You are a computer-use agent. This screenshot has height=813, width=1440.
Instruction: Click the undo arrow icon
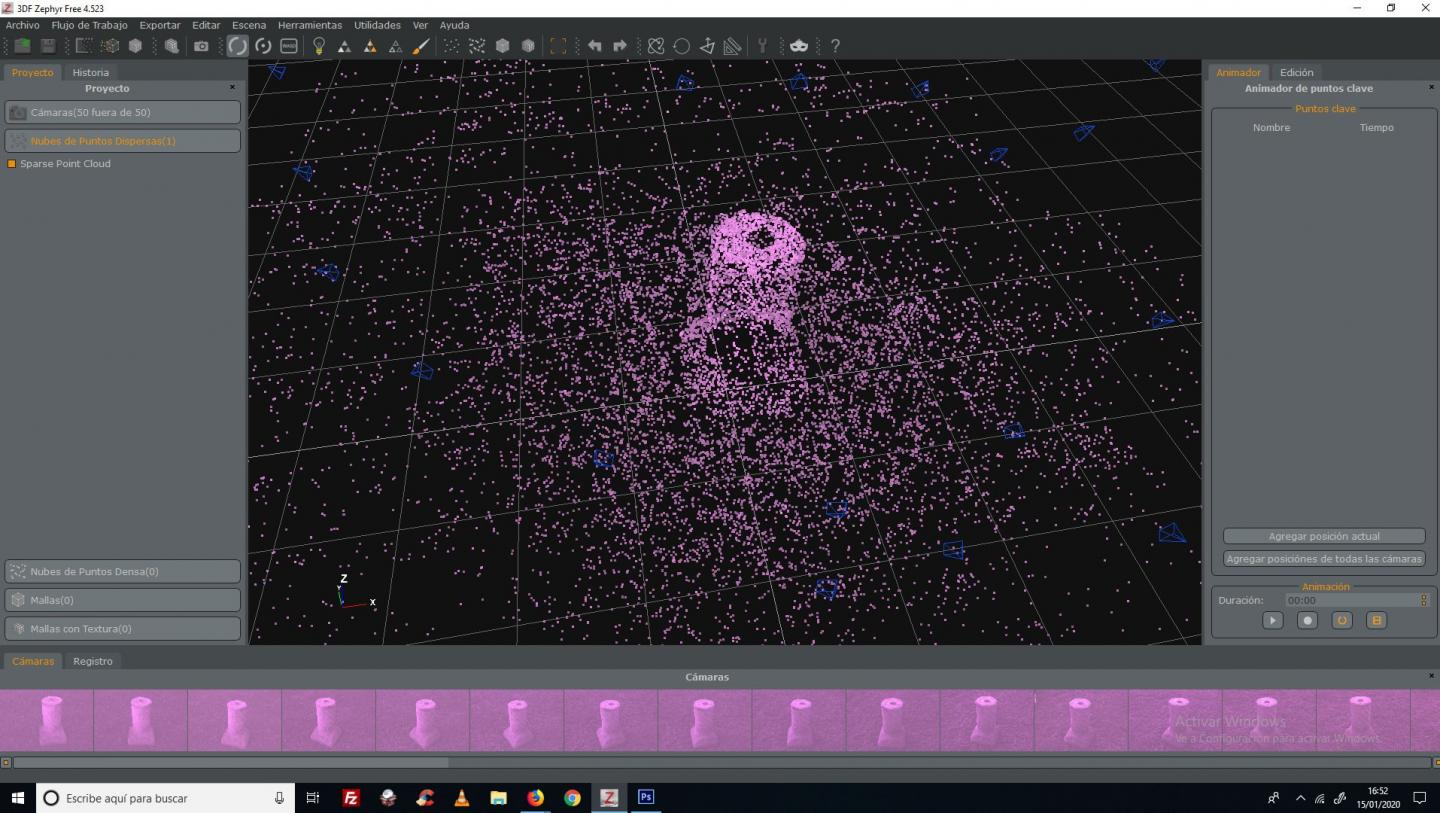pos(594,46)
